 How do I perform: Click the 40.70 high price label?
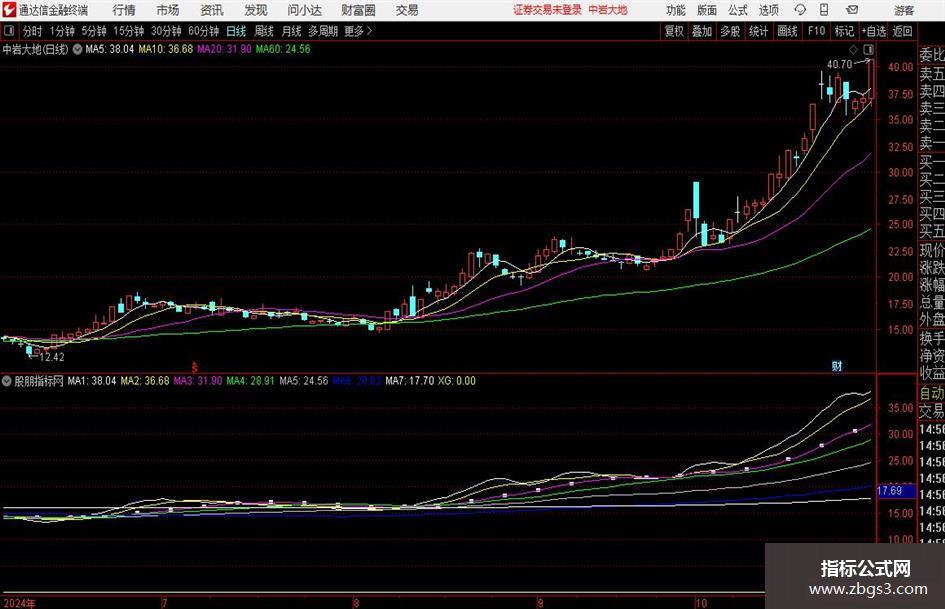[840, 65]
